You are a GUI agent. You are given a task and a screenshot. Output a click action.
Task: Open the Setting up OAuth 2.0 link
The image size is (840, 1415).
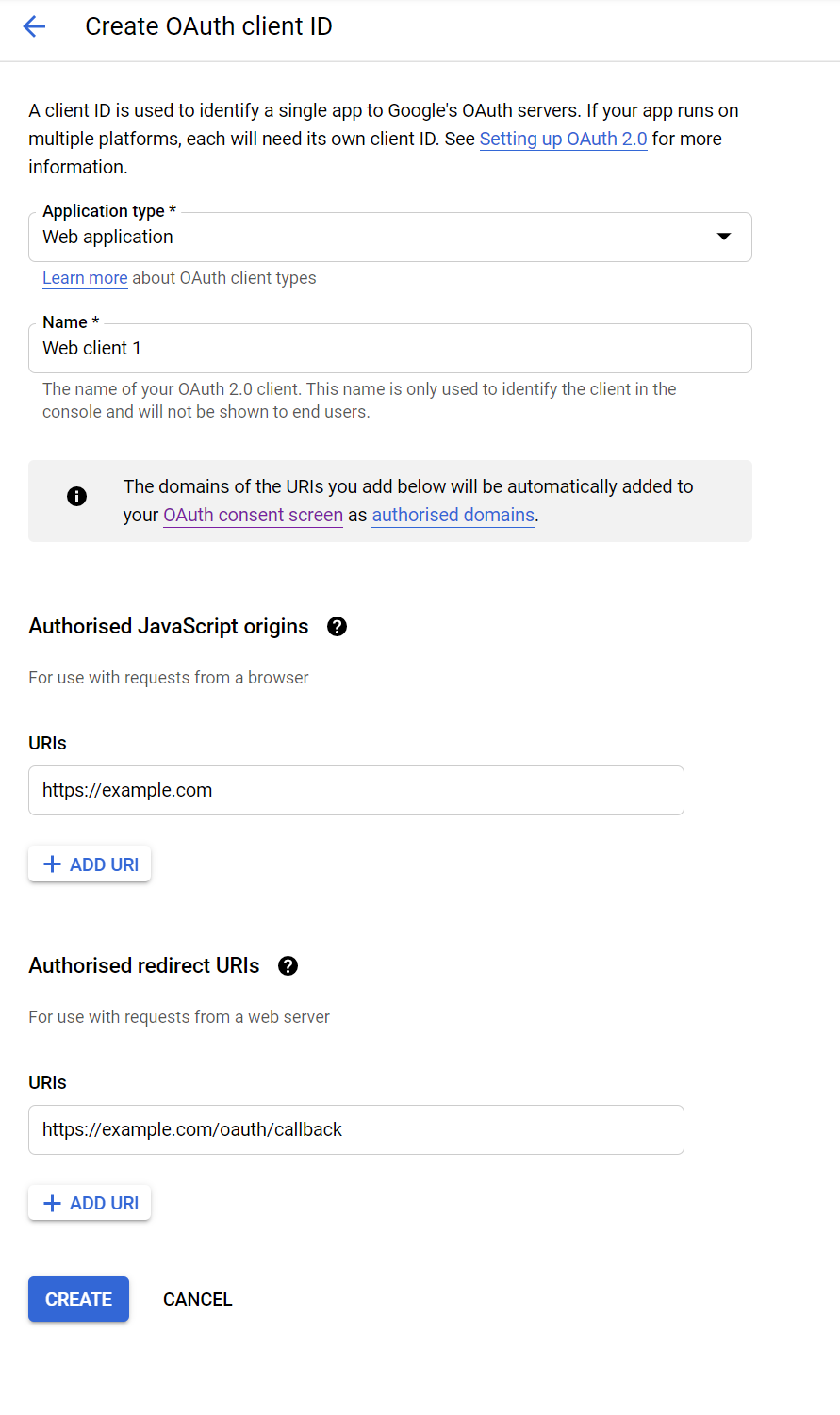click(x=563, y=139)
